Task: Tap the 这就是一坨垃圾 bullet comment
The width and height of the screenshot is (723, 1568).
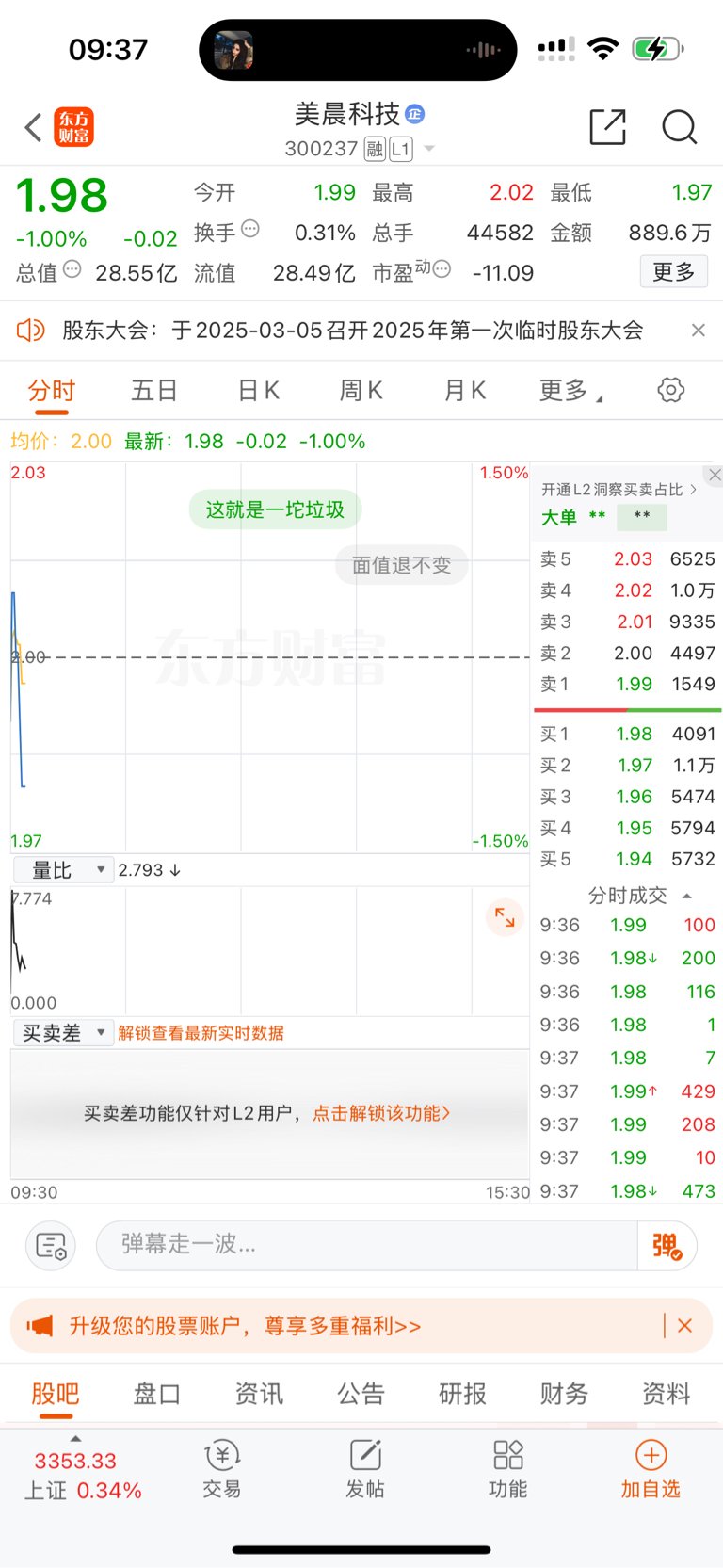Action: [275, 509]
